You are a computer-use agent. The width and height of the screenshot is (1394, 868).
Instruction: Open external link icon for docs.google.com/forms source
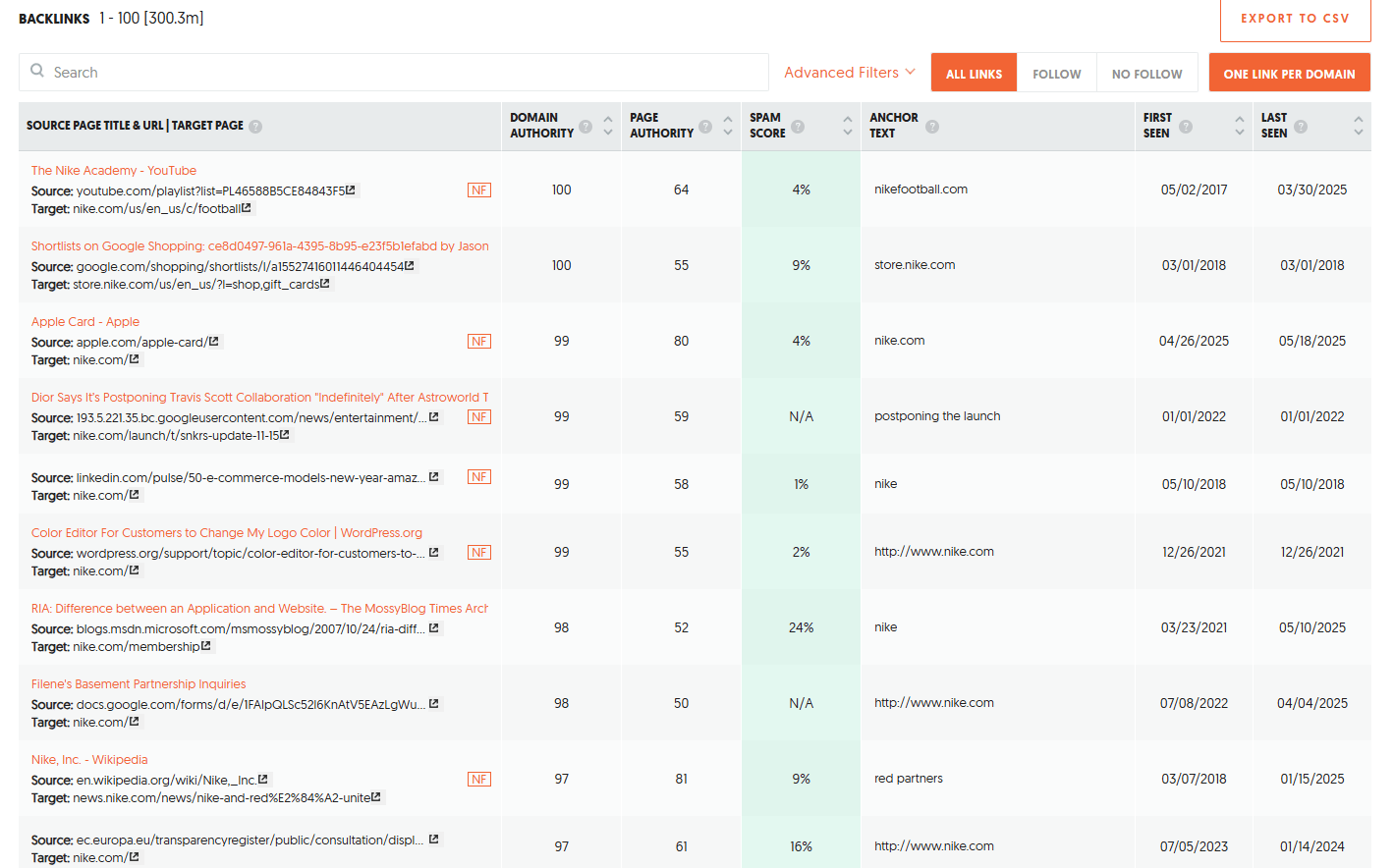tap(434, 704)
